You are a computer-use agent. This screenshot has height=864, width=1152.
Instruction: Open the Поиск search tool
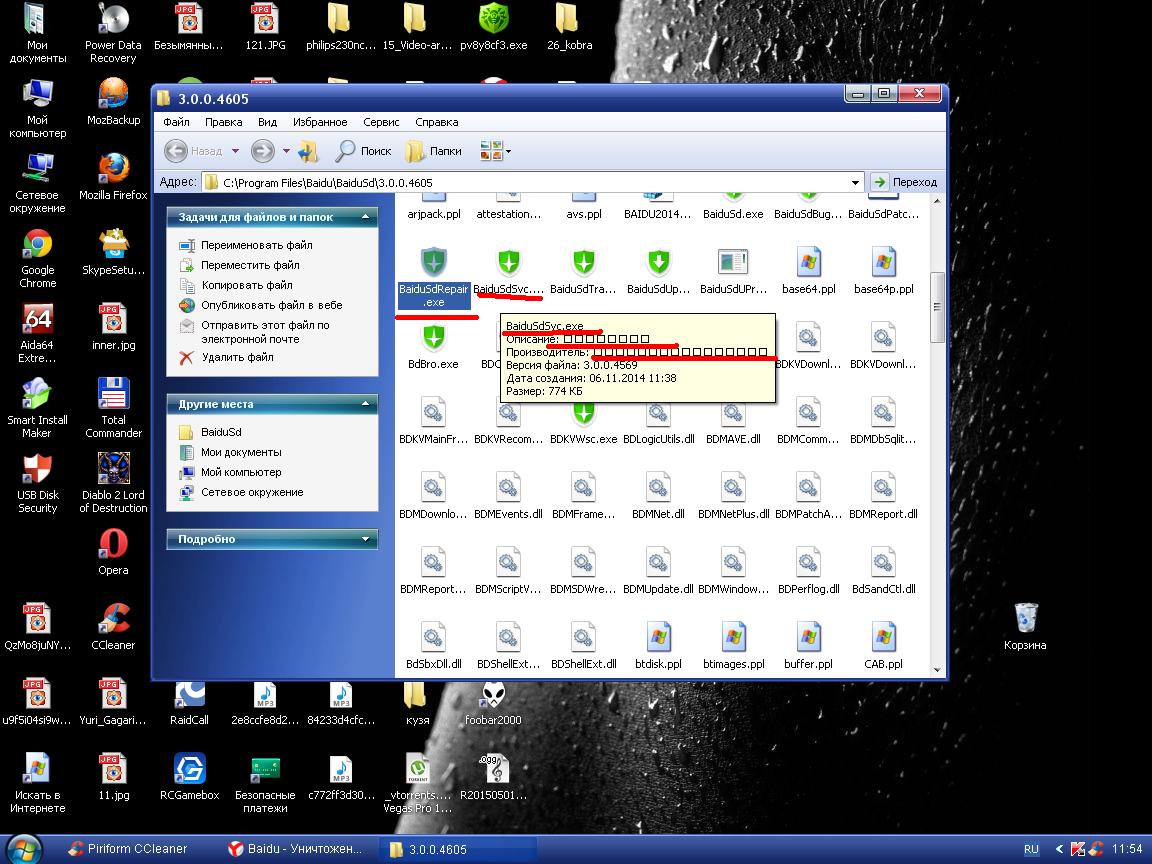click(364, 151)
